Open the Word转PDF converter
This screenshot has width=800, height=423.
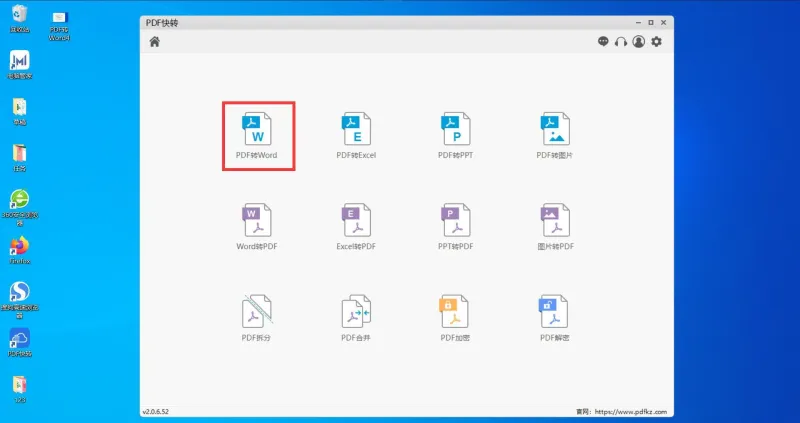point(257,227)
